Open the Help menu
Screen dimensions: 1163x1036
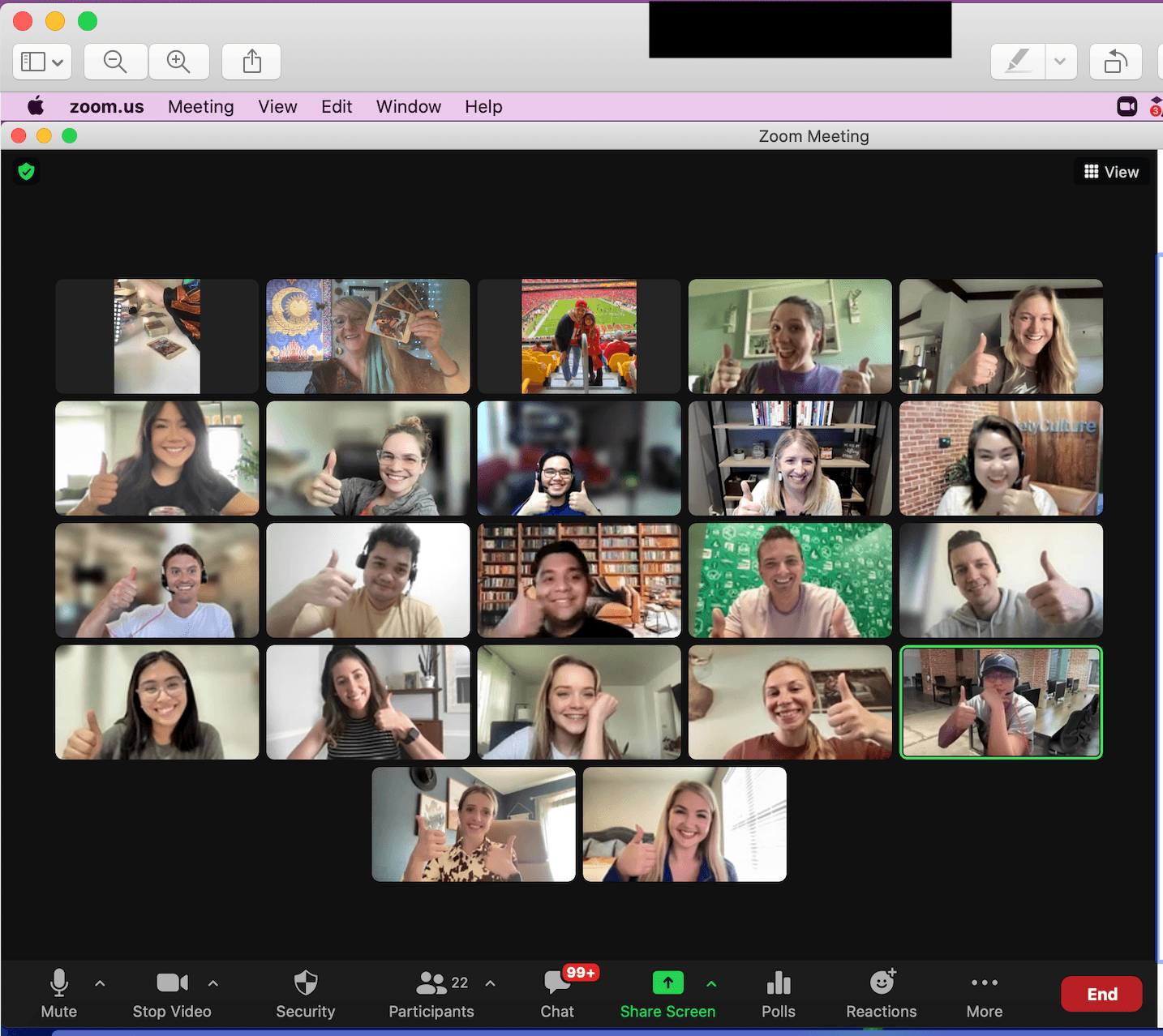click(x=483, y=107)
